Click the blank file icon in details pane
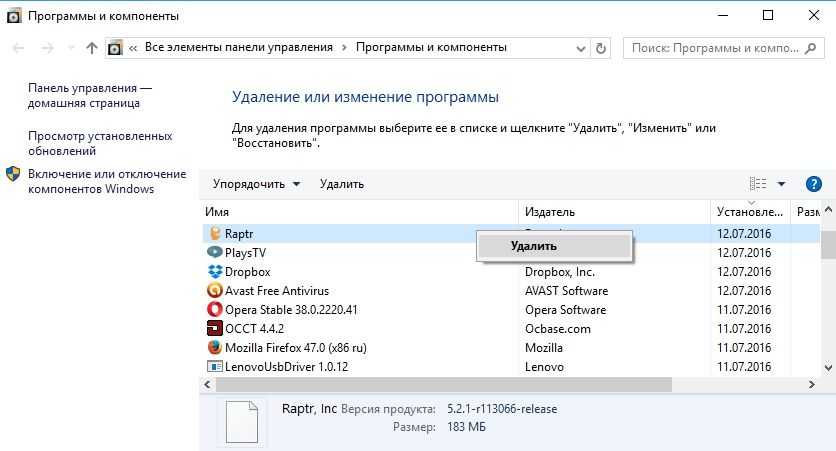 point(242,422)
